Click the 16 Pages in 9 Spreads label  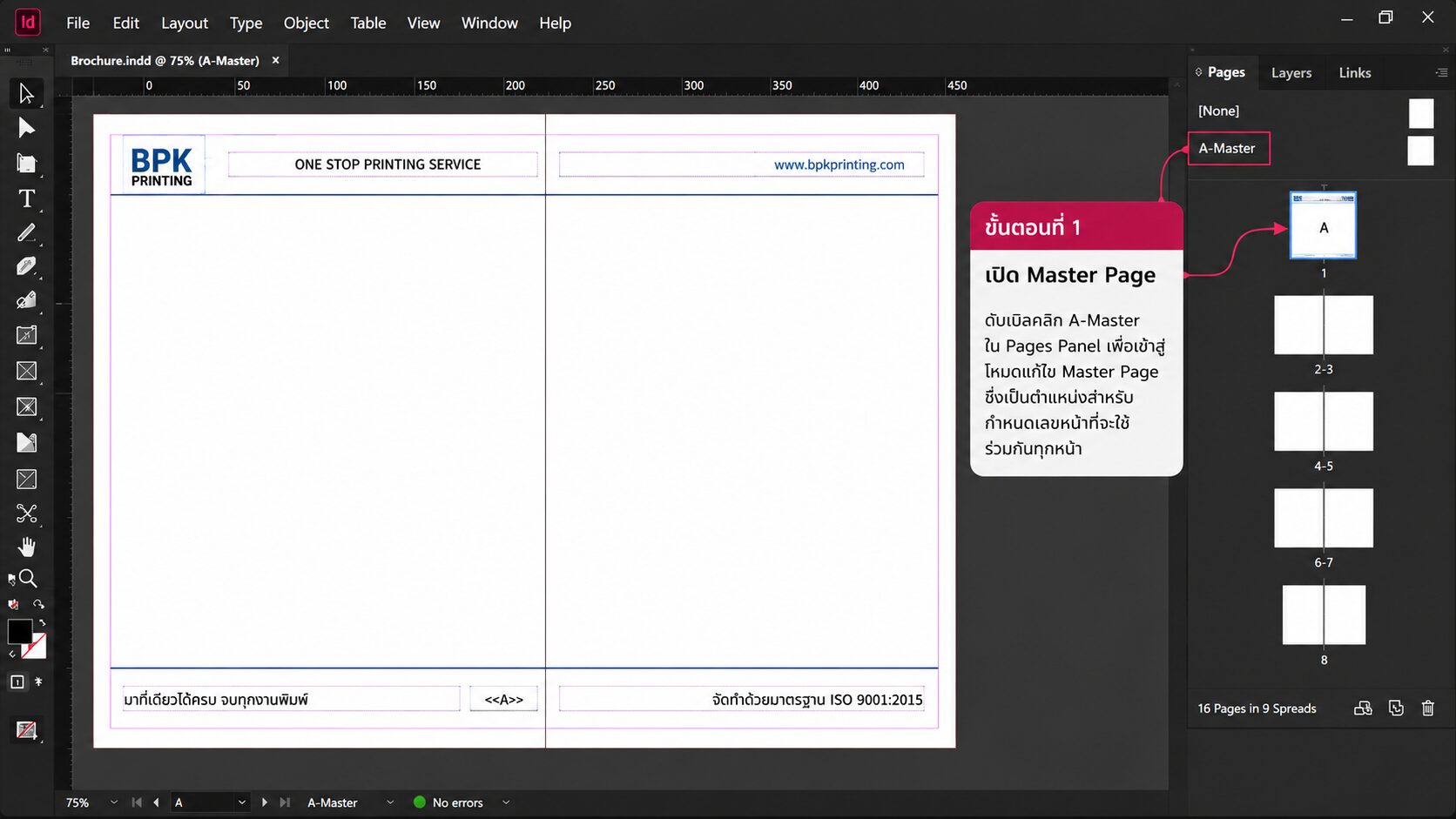[1257, 708]
